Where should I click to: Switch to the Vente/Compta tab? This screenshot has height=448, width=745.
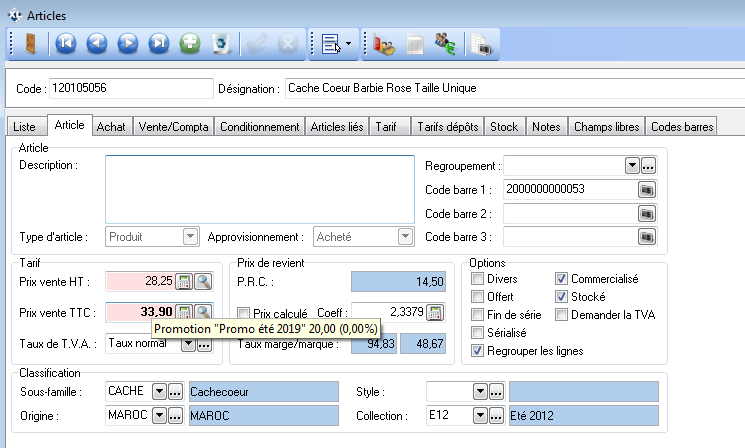click(174, 127)
